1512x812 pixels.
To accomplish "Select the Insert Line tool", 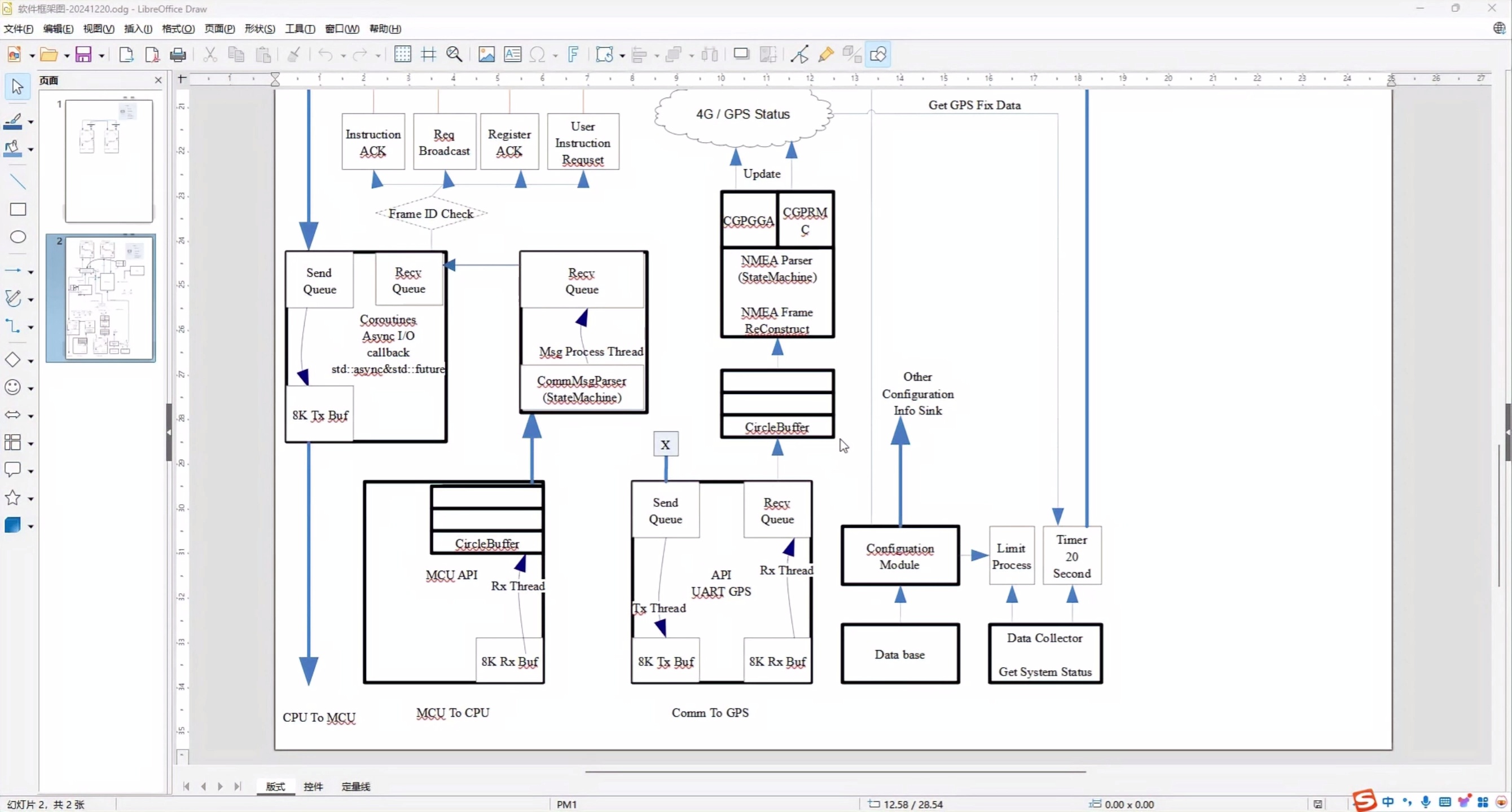I will (x=18, y=182).
